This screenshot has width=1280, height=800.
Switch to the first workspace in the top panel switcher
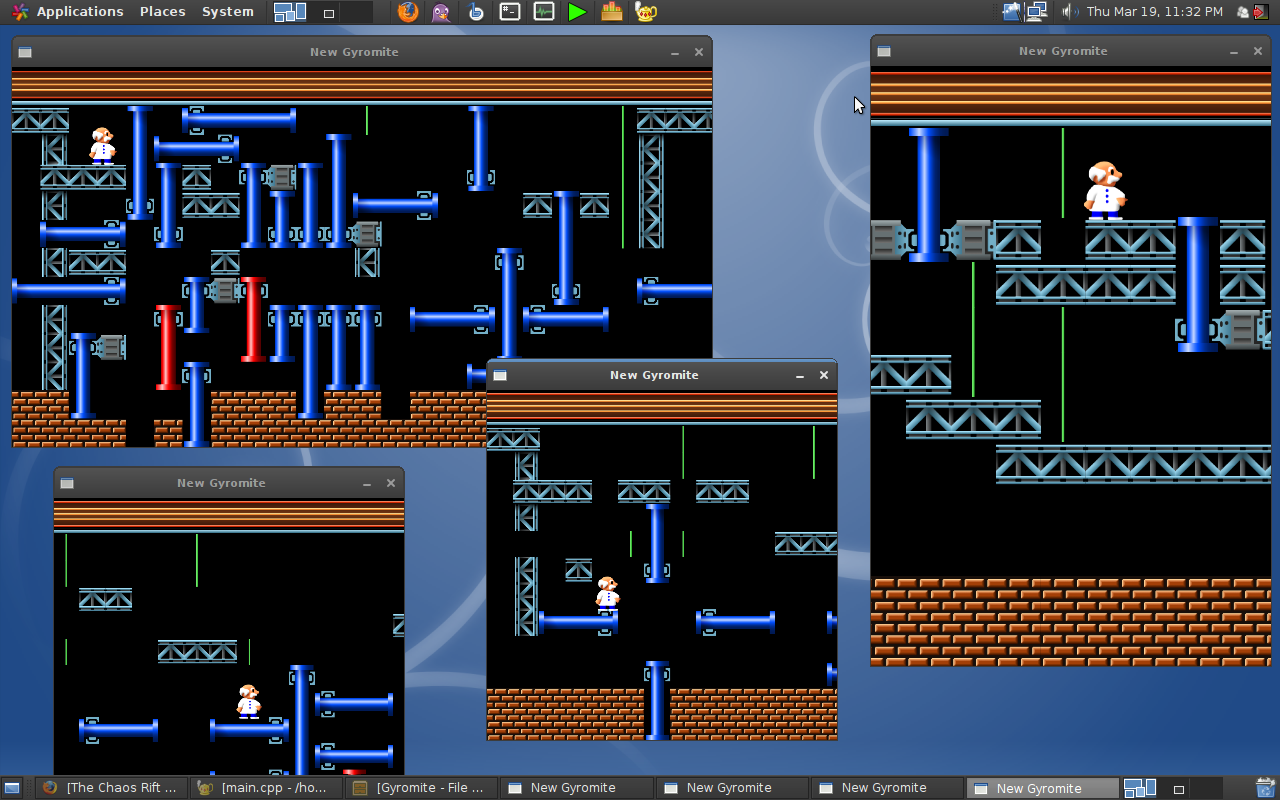[290, 12]
